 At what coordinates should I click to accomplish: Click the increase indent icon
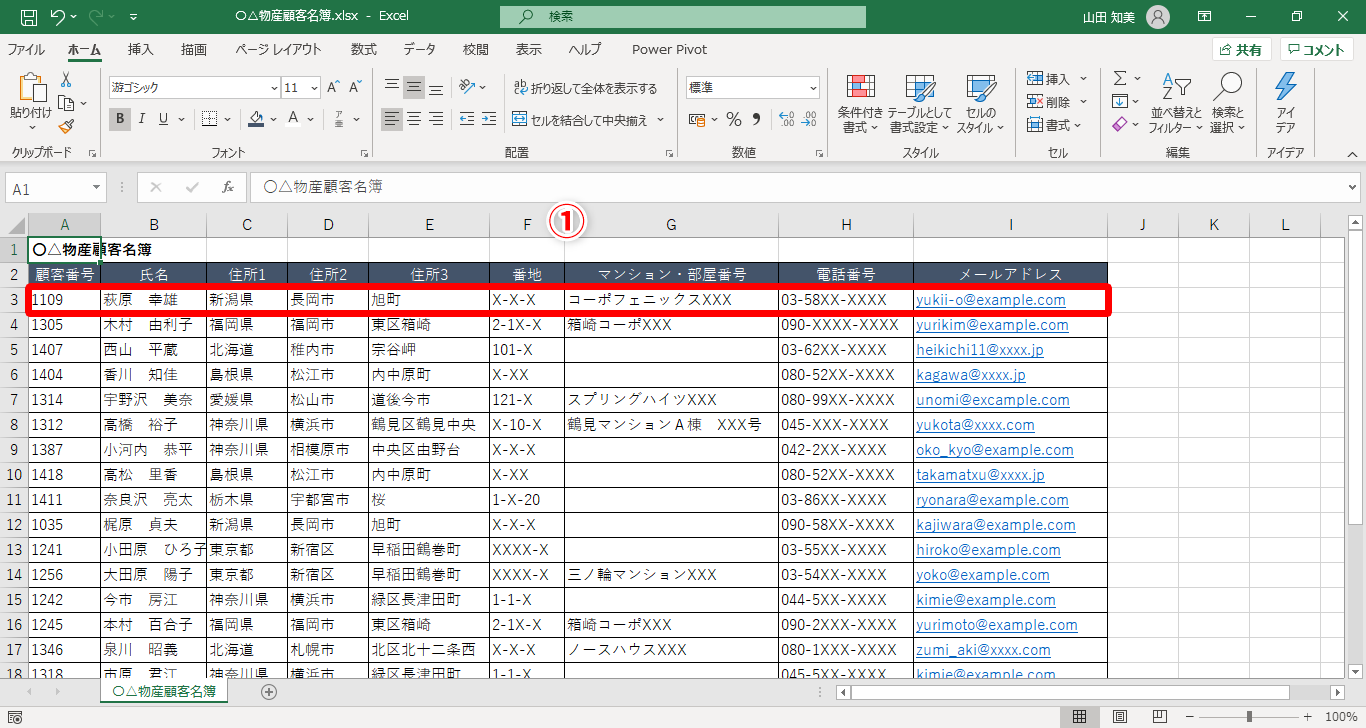[489, 119]
